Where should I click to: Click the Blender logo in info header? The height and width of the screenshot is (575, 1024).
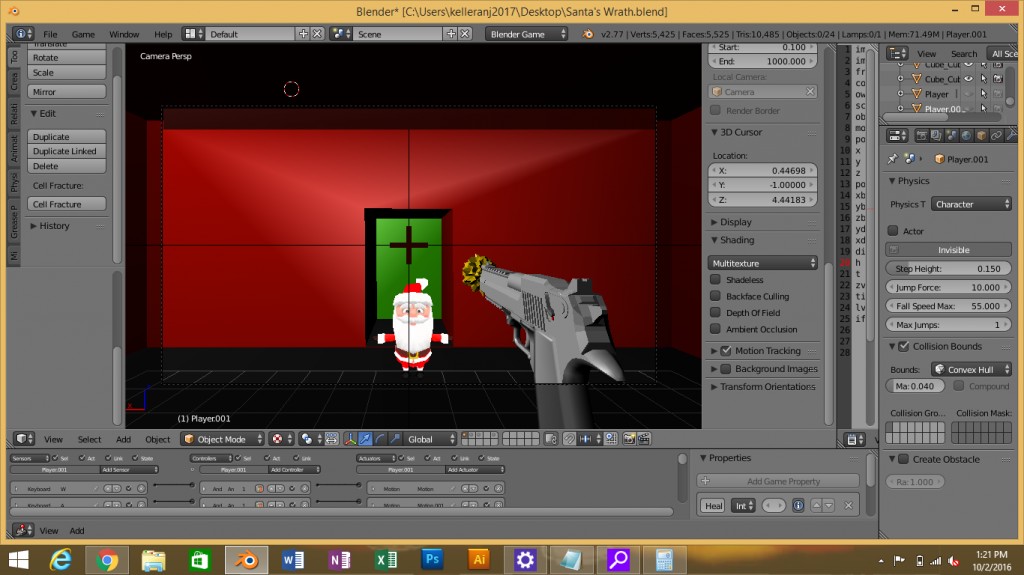[x=587, y=34]
